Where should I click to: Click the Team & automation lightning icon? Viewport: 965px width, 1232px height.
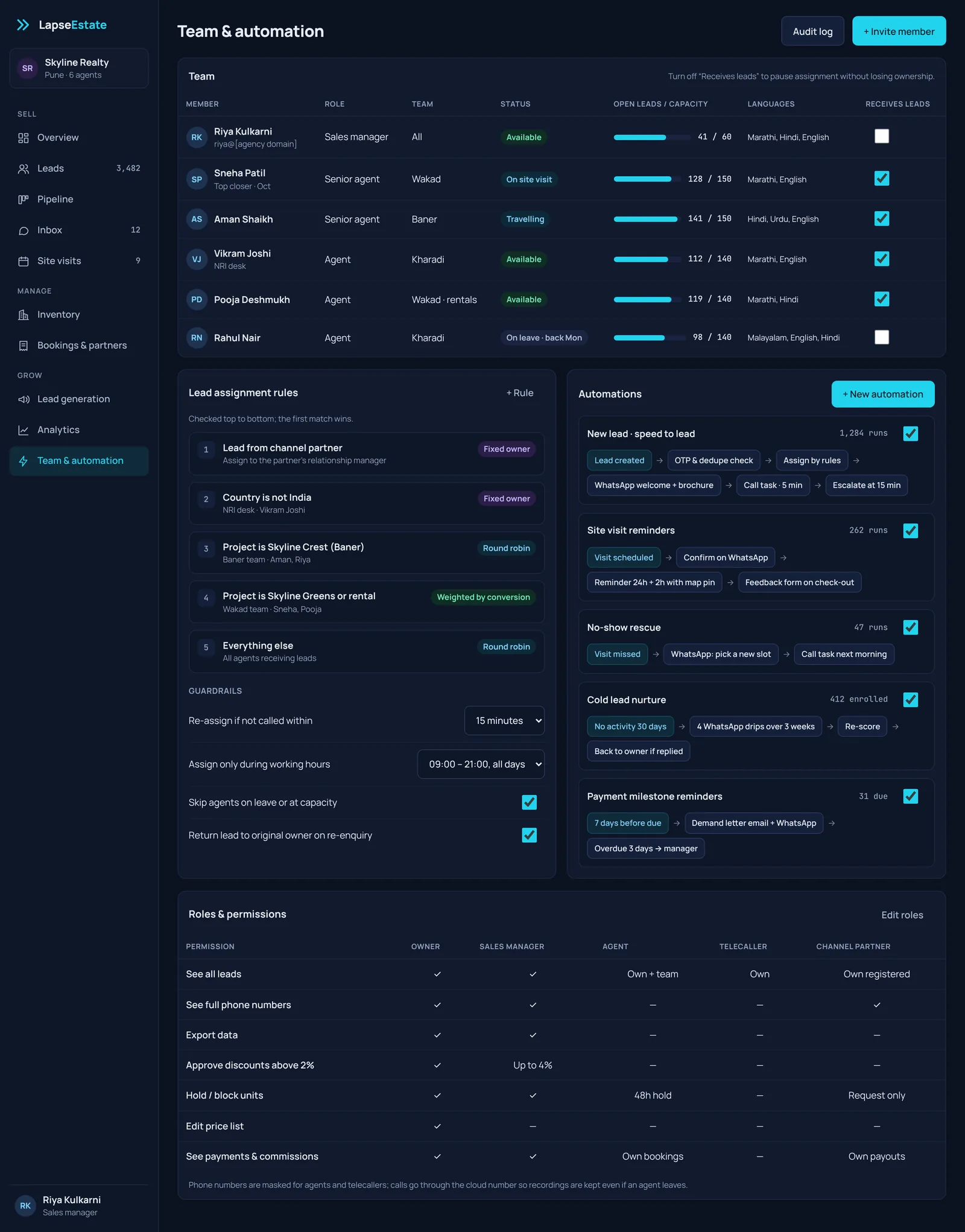(24, 460)
